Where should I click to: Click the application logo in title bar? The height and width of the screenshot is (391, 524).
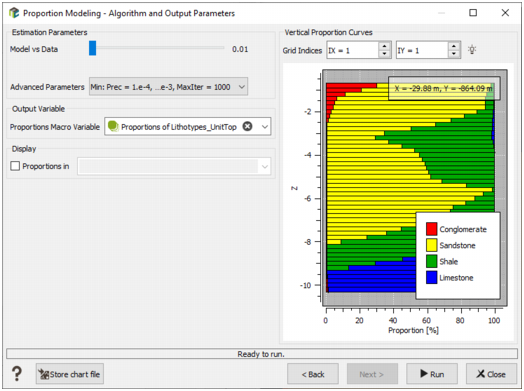14,13
